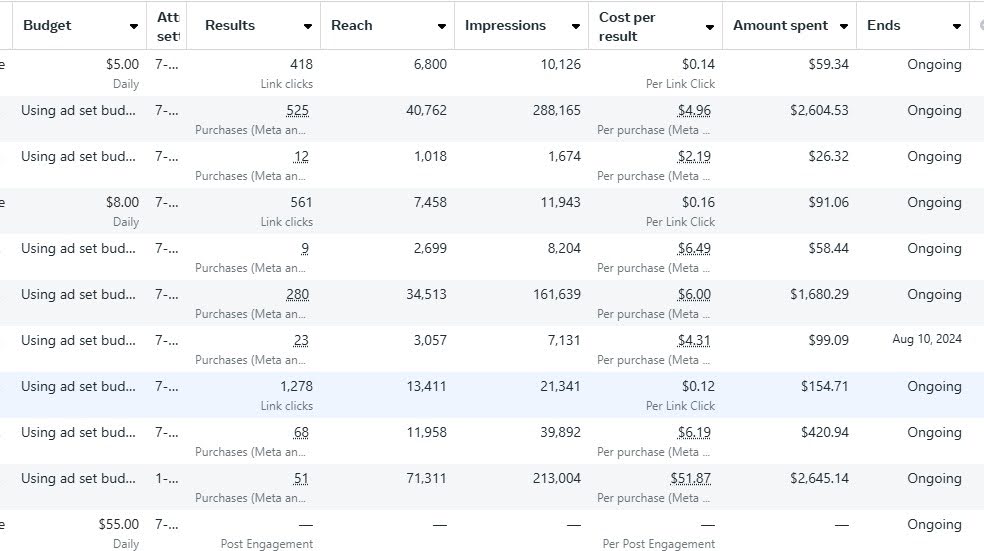Click the $6.49 cost per purchase link
Screen dimensions: 984x551
click(694, 249)
